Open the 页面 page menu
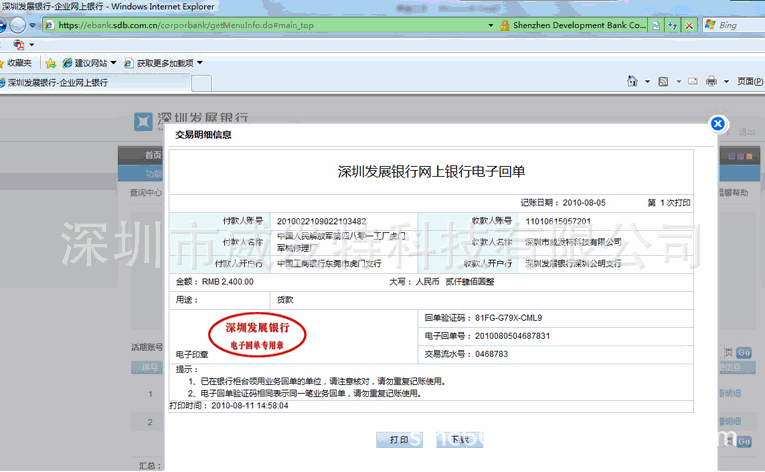Viewport: 765px width, 472px height. tap(748, 81)
